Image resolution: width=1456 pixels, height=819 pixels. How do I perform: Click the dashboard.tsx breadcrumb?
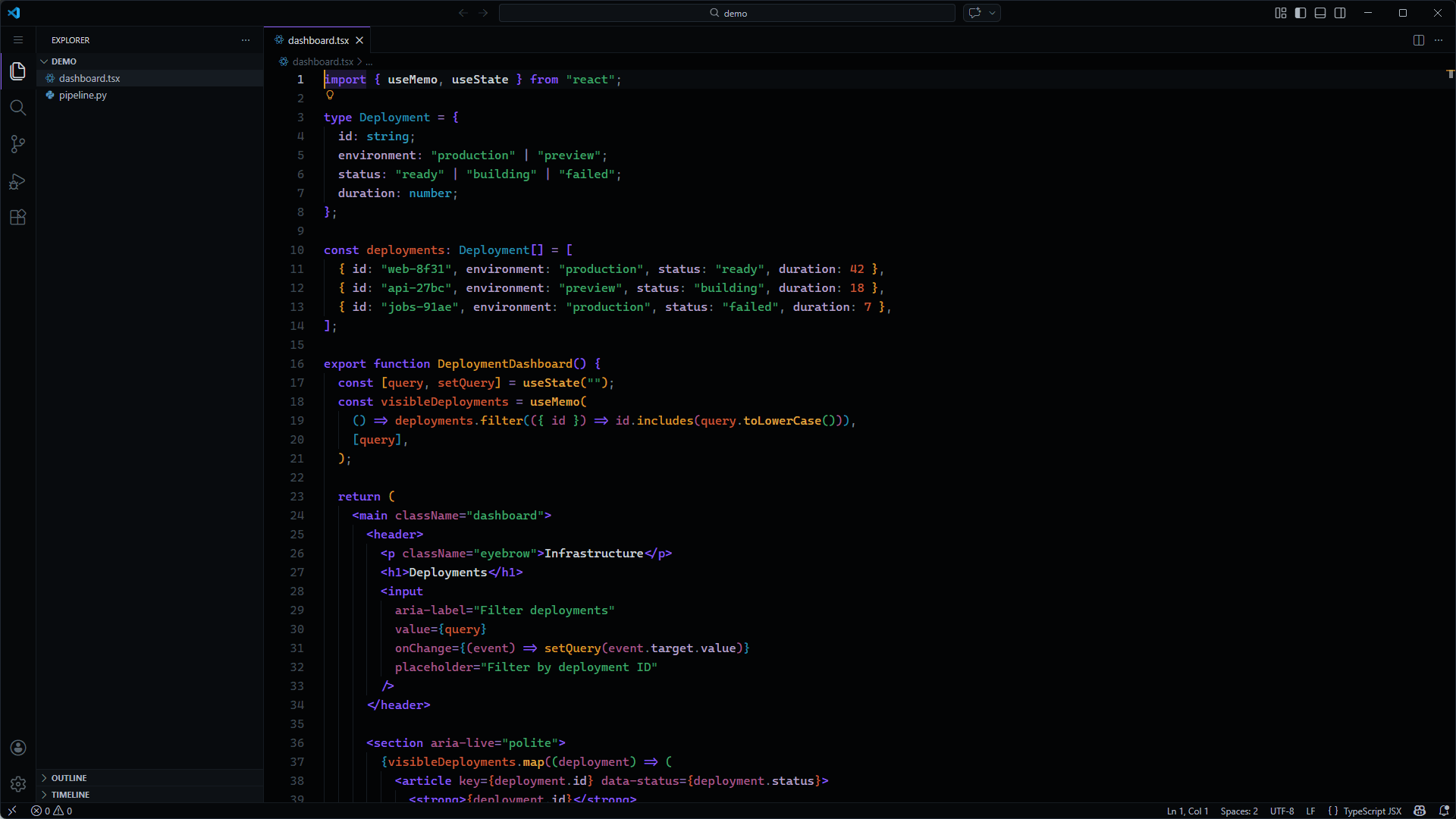coord(323,61)
